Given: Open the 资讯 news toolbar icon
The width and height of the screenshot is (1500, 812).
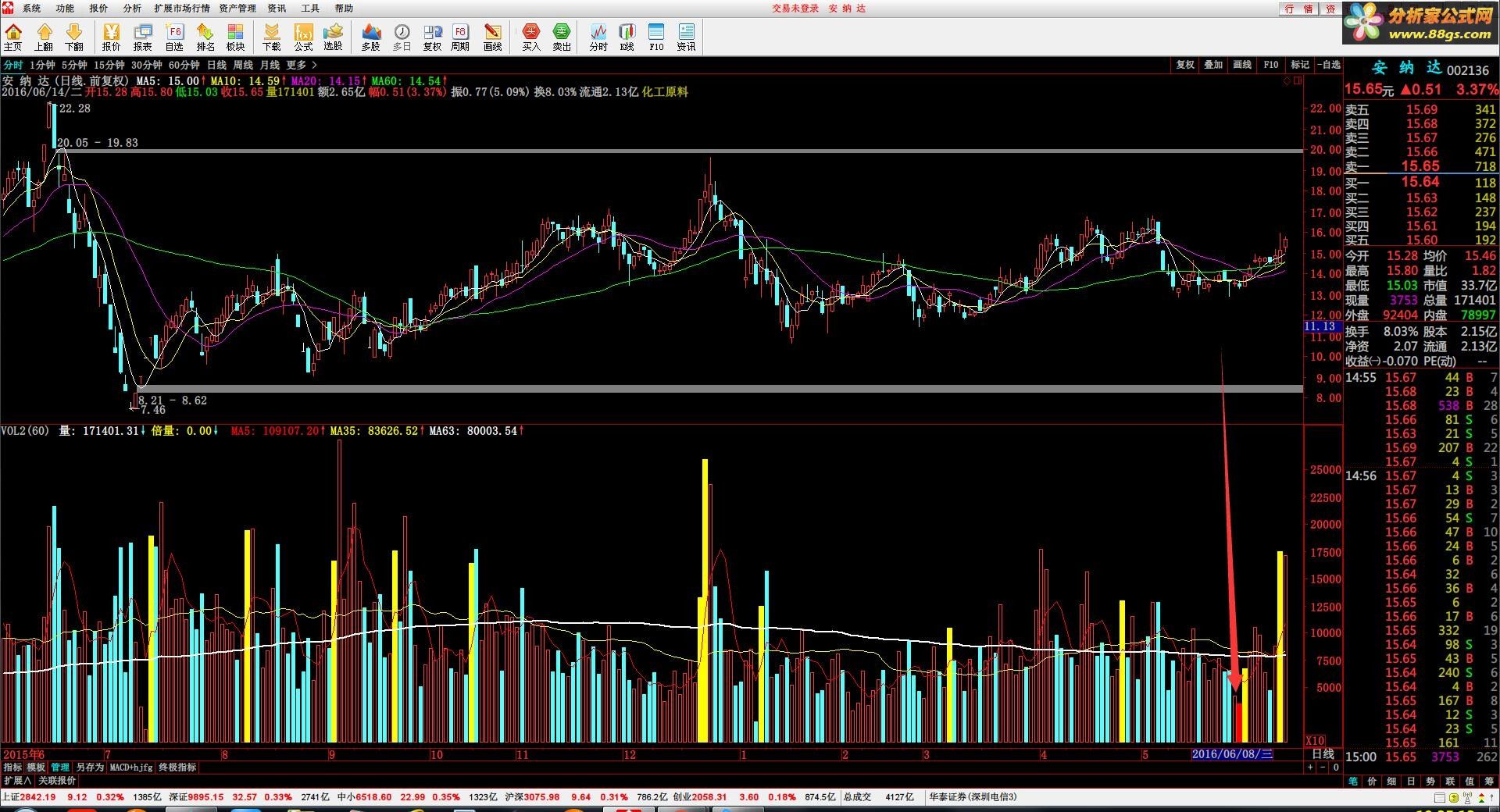Looking at the screenshot, I should (686, 37).
